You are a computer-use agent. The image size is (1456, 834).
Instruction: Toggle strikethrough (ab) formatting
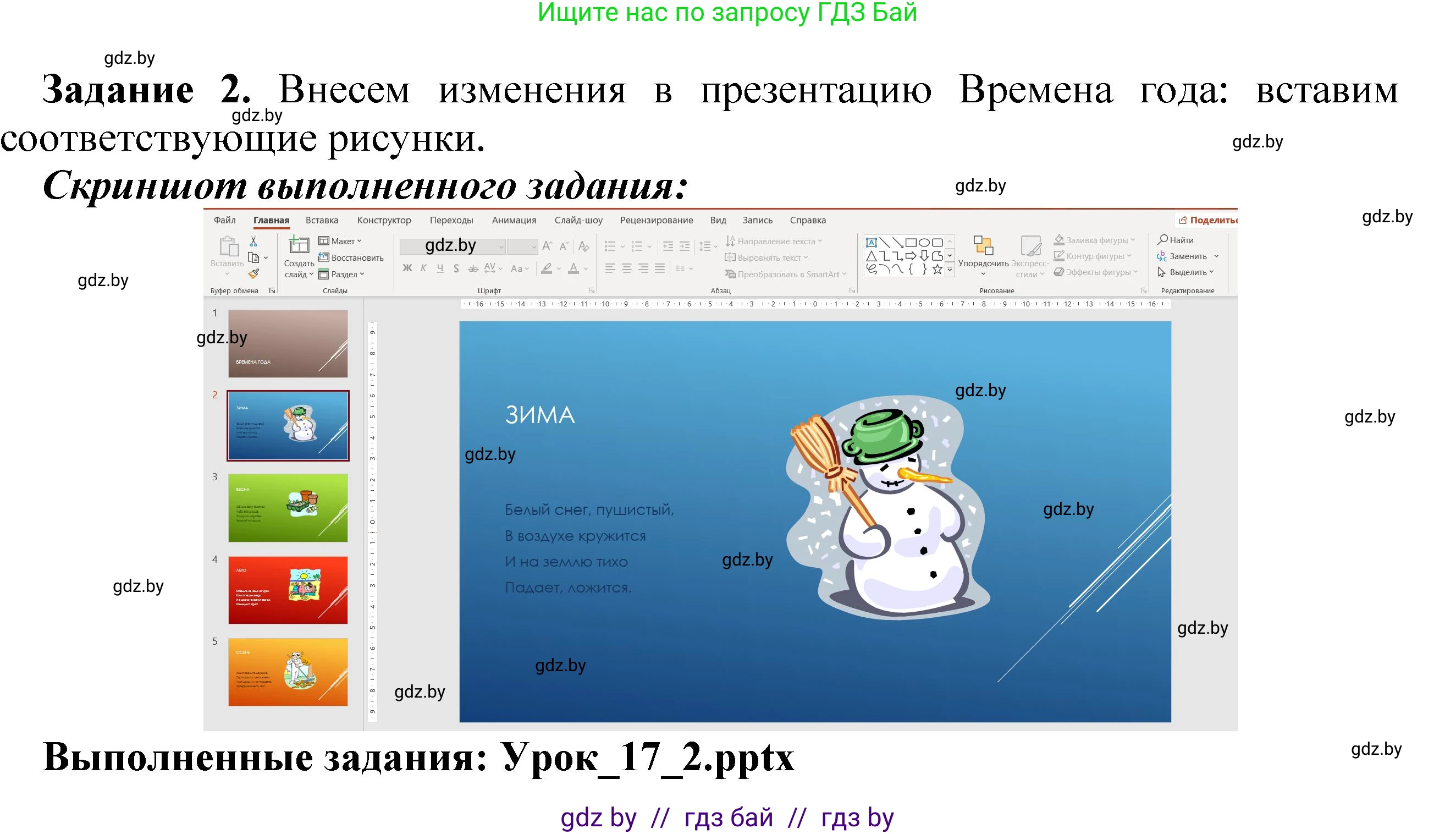pos(473,268)
